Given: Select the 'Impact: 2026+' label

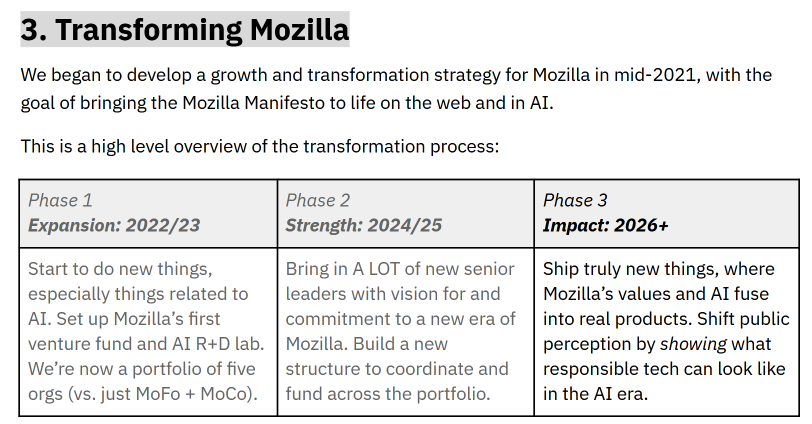Looking at the screenshot, I should coord(605,225).
